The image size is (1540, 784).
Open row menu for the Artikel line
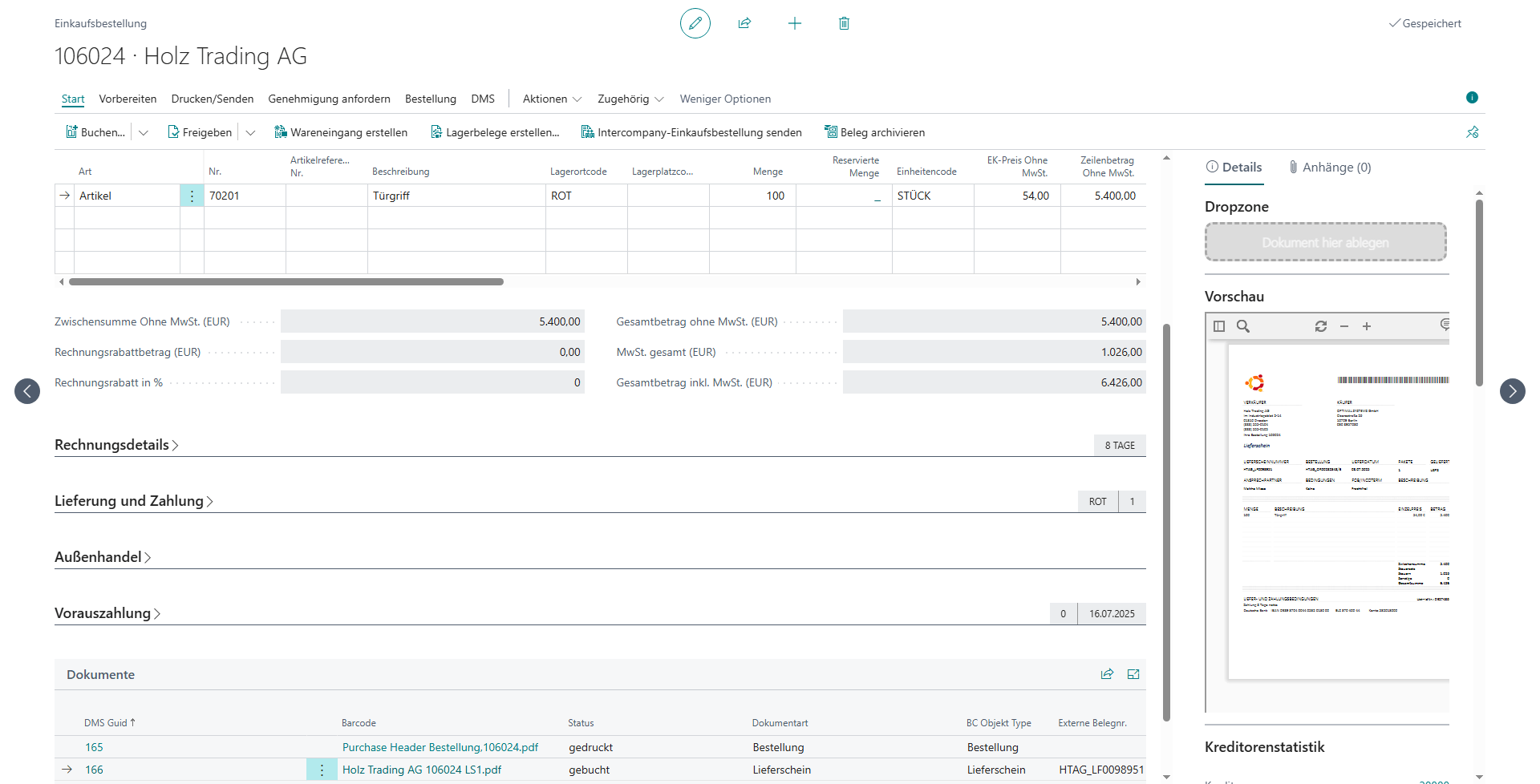192,196
